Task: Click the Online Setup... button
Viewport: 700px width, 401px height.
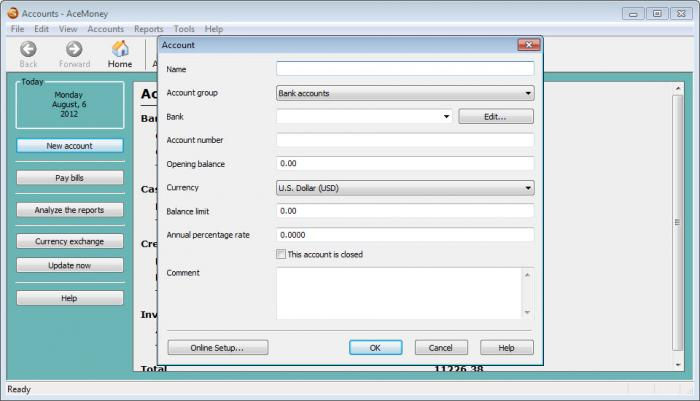Action: click(x=217, y=347)
